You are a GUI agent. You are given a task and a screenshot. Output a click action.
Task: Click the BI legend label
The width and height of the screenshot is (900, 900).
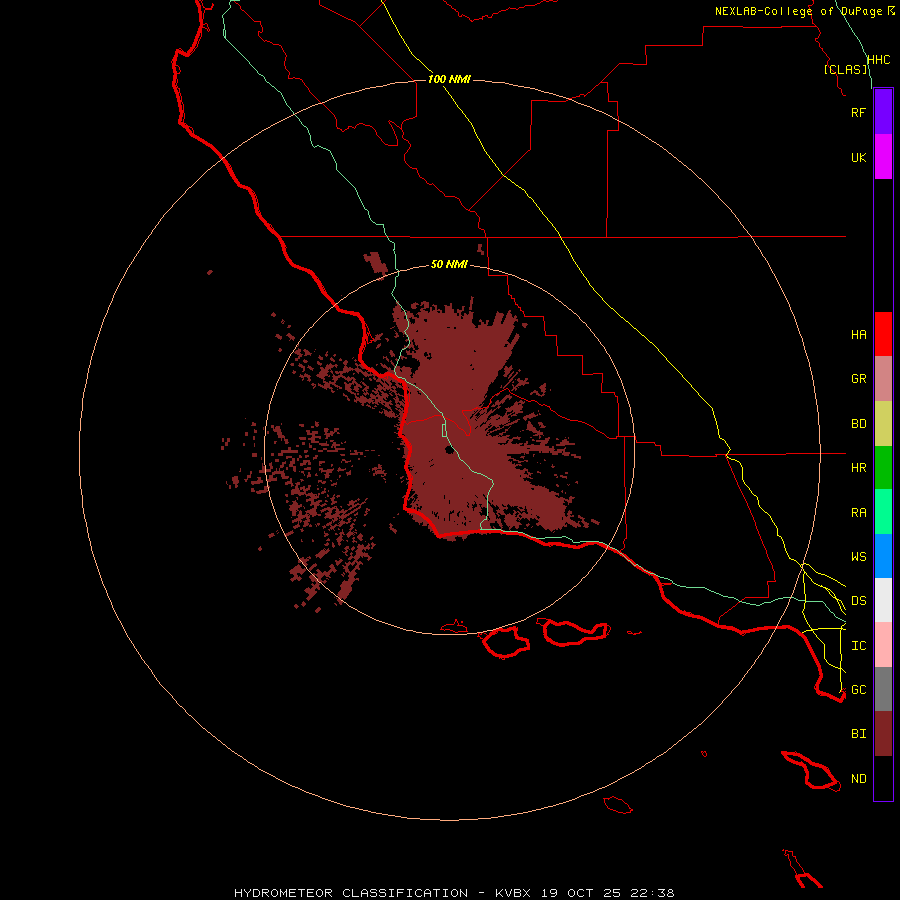858,734
